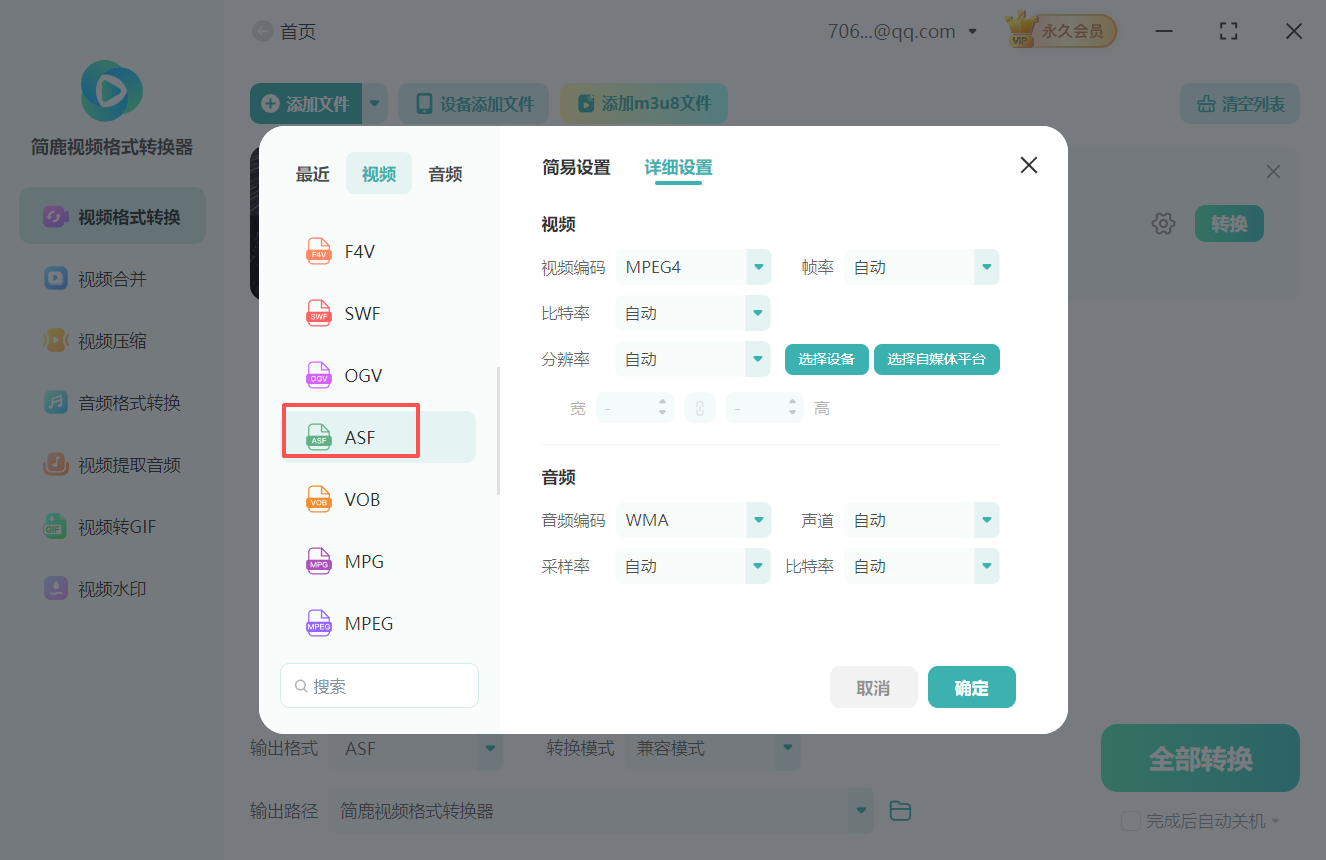Screen dimensions: 1326x860
Task: Open the 视频编码 MPEG4 dropdown
Action: pos(693,267)
